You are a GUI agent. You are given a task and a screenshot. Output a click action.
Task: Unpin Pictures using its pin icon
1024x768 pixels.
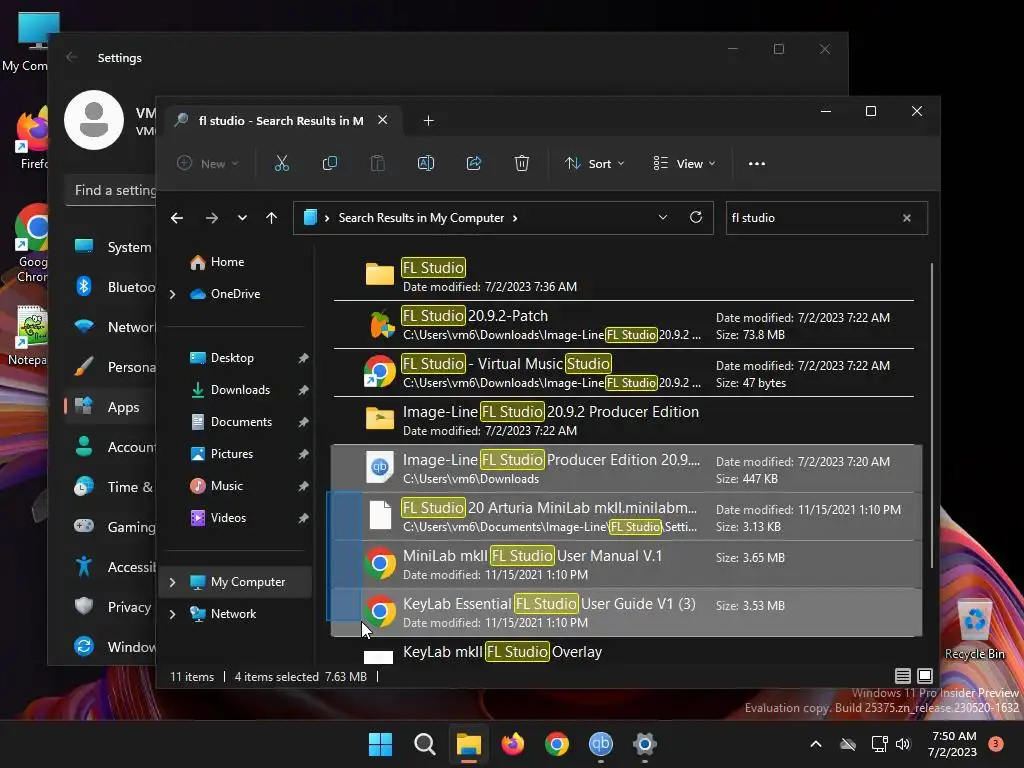303,454
